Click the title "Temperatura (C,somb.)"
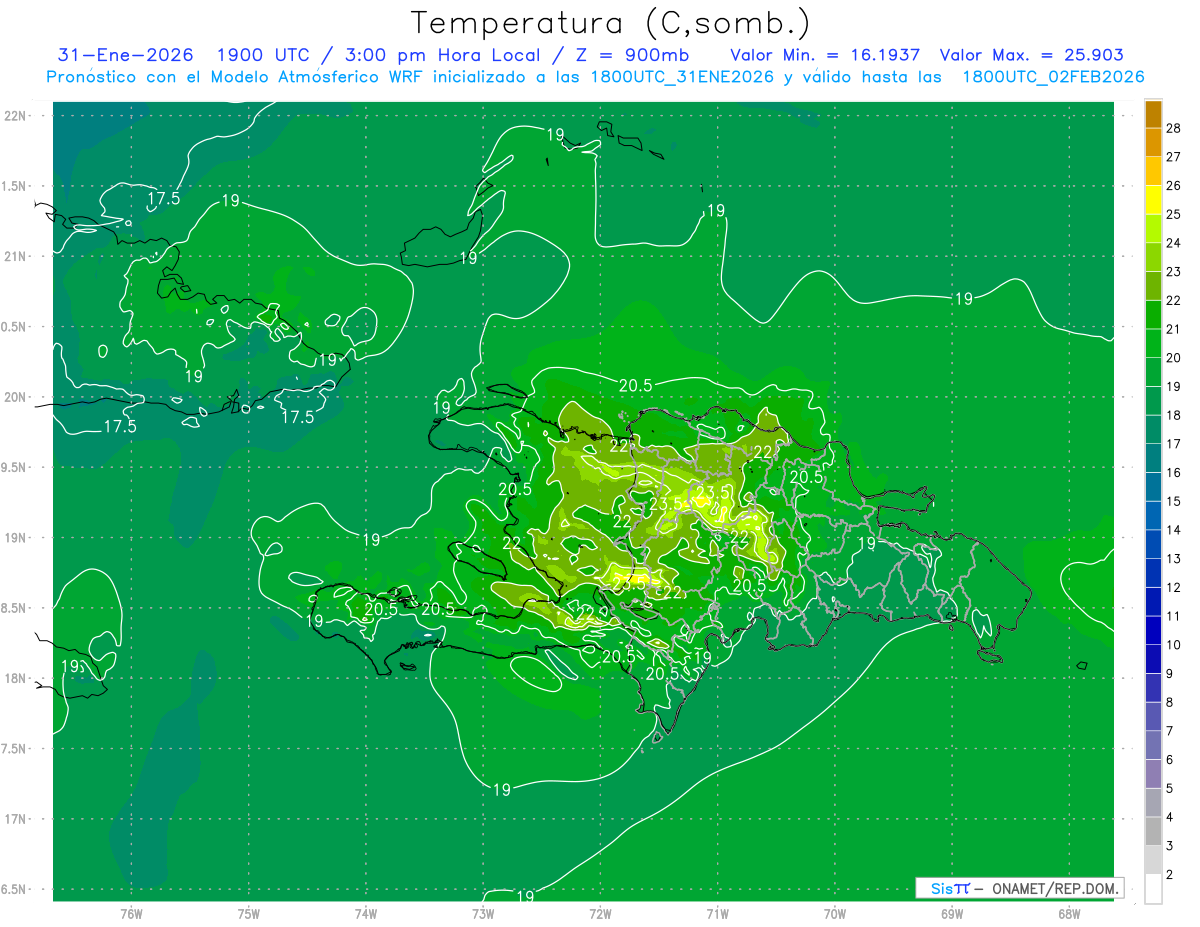Screen dimensions: 1200x927 click(x=611, y=23)
